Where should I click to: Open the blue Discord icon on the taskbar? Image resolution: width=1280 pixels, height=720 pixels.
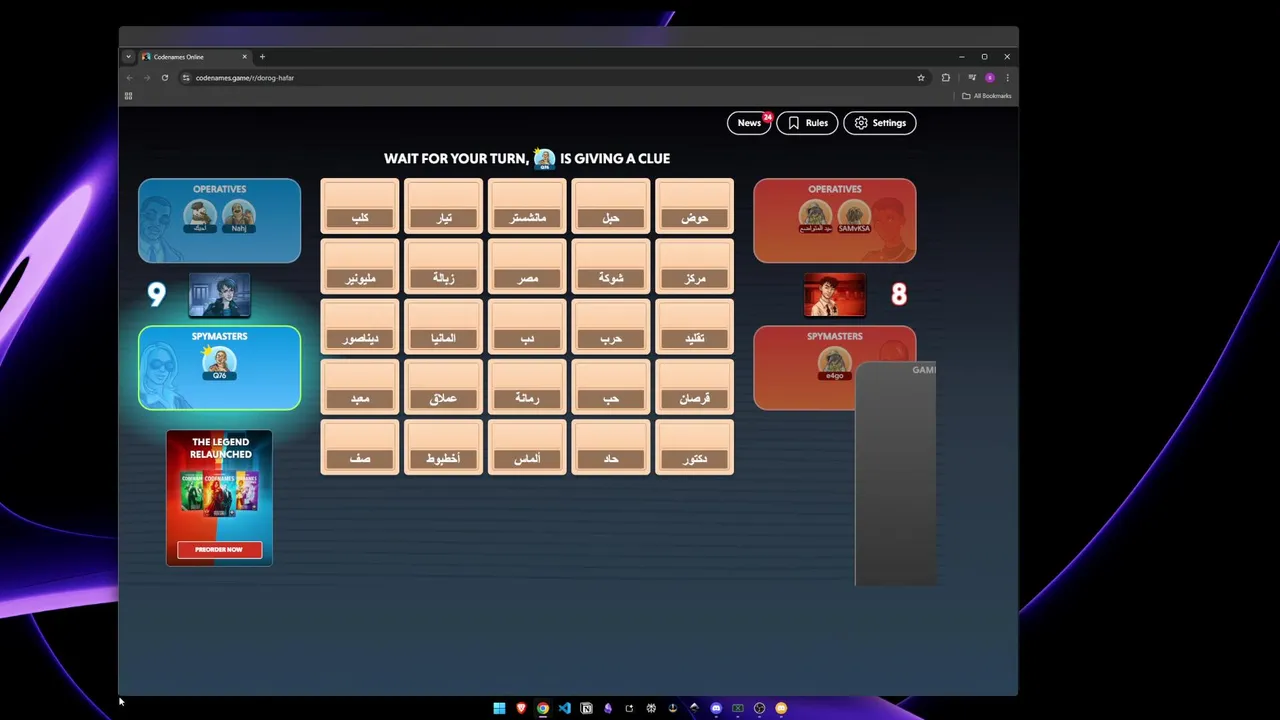(x=716, y=708)
